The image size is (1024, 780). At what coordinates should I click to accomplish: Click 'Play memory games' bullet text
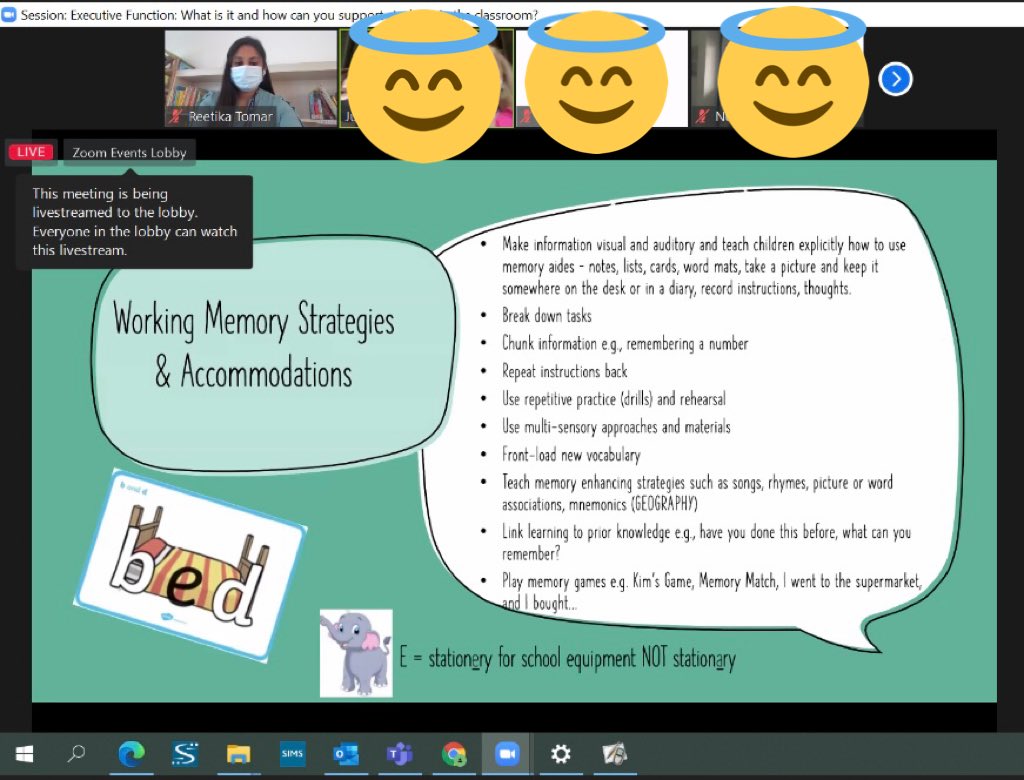click(x=711, y=591)
